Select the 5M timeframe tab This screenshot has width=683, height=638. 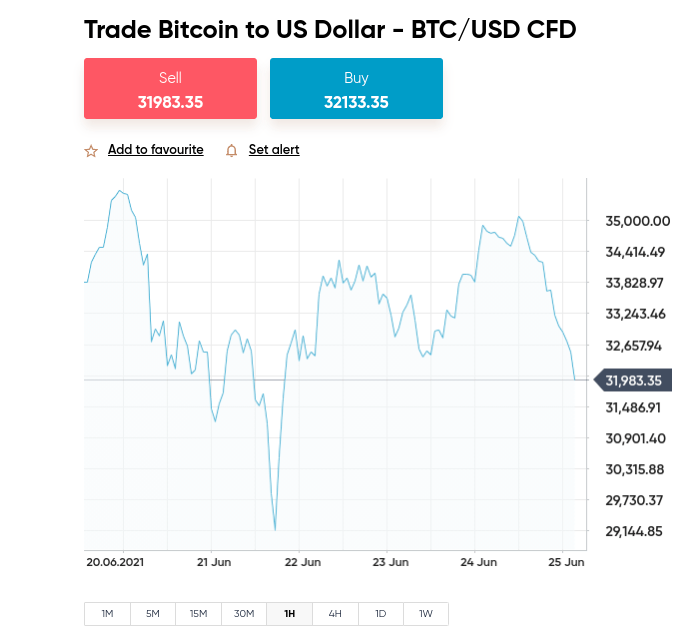coord(153,614)
